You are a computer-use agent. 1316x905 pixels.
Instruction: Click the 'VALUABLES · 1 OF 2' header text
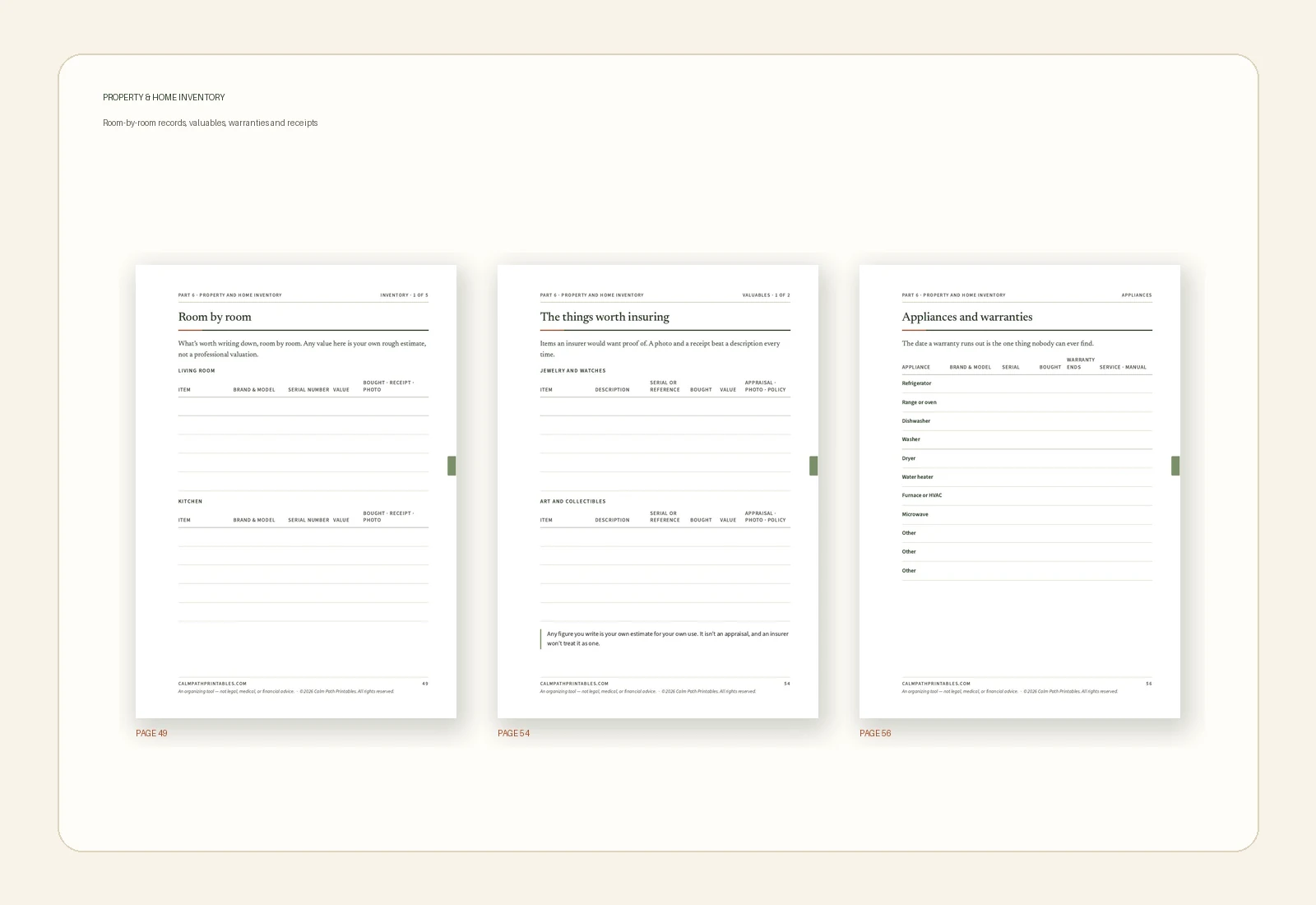pyautogui.click(x=766, y=295)
